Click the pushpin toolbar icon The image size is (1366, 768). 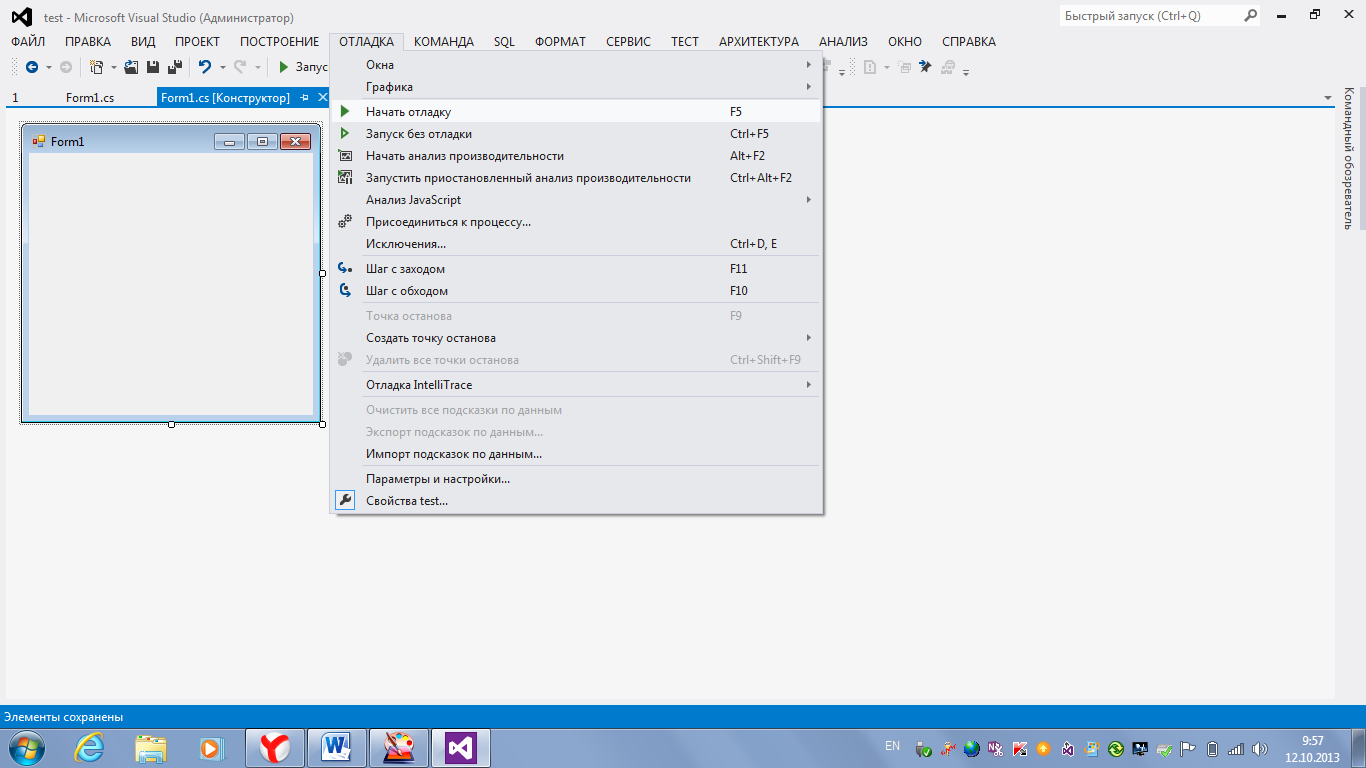click(925, 67)
